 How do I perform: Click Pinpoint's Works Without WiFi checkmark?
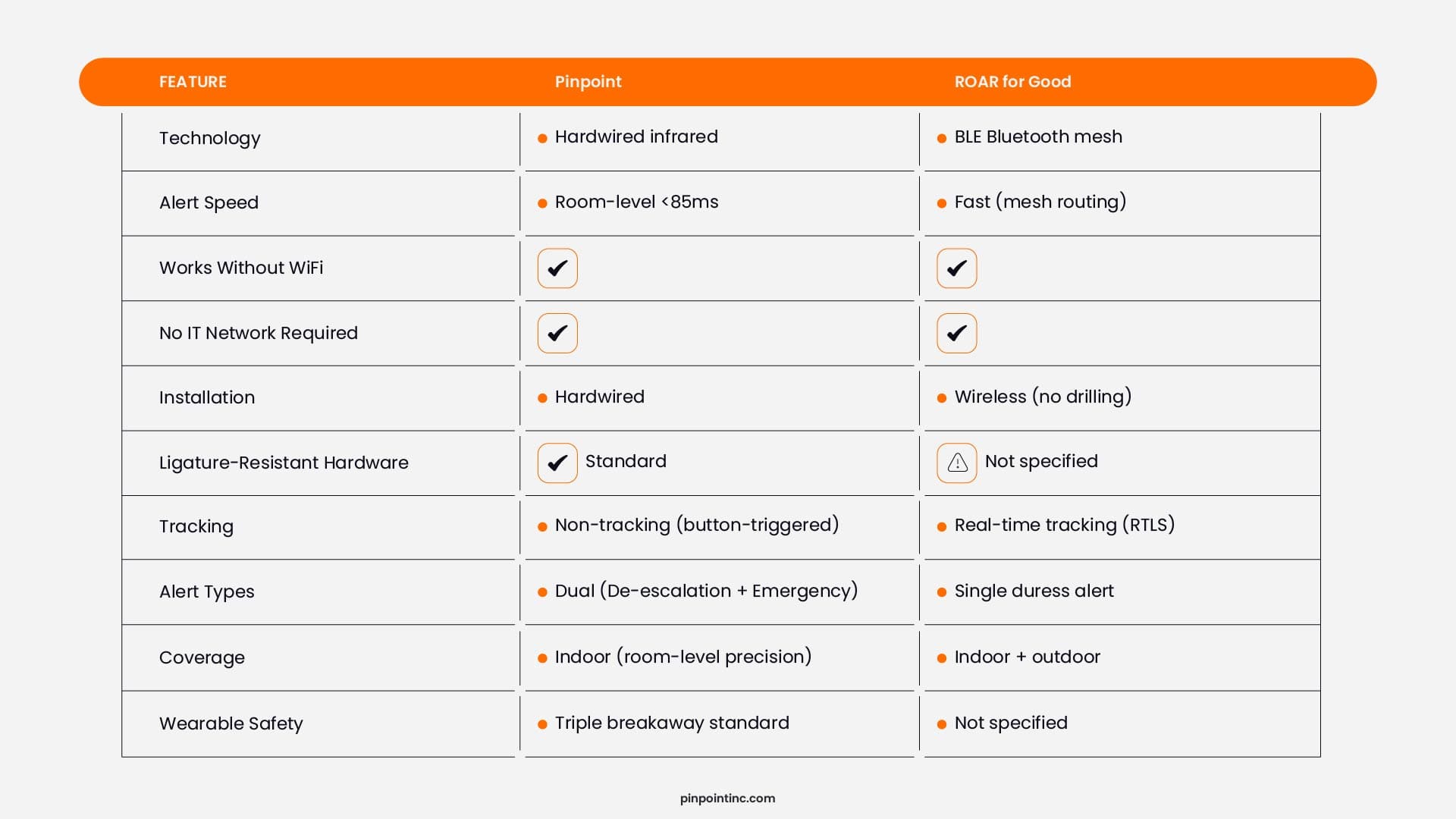pyautogui.click(x=557, y=268)
